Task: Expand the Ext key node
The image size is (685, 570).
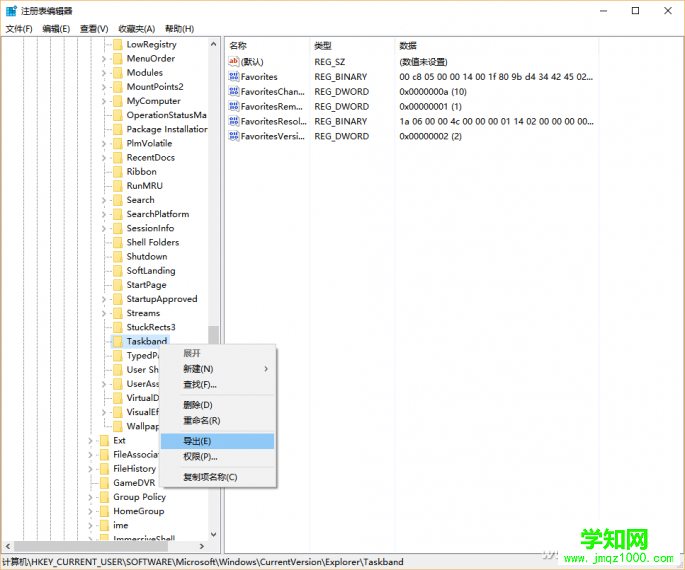Action: pyautogui.click(x=90, y=440)
